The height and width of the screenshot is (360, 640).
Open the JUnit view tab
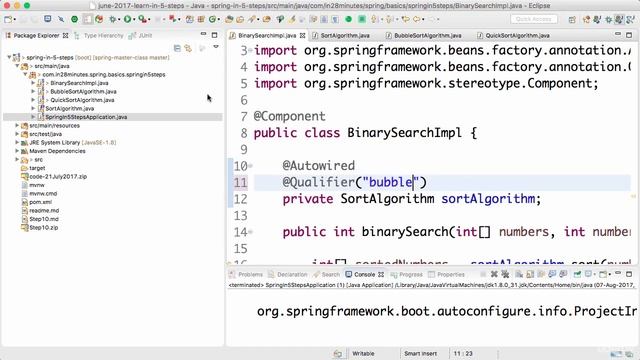140,36
